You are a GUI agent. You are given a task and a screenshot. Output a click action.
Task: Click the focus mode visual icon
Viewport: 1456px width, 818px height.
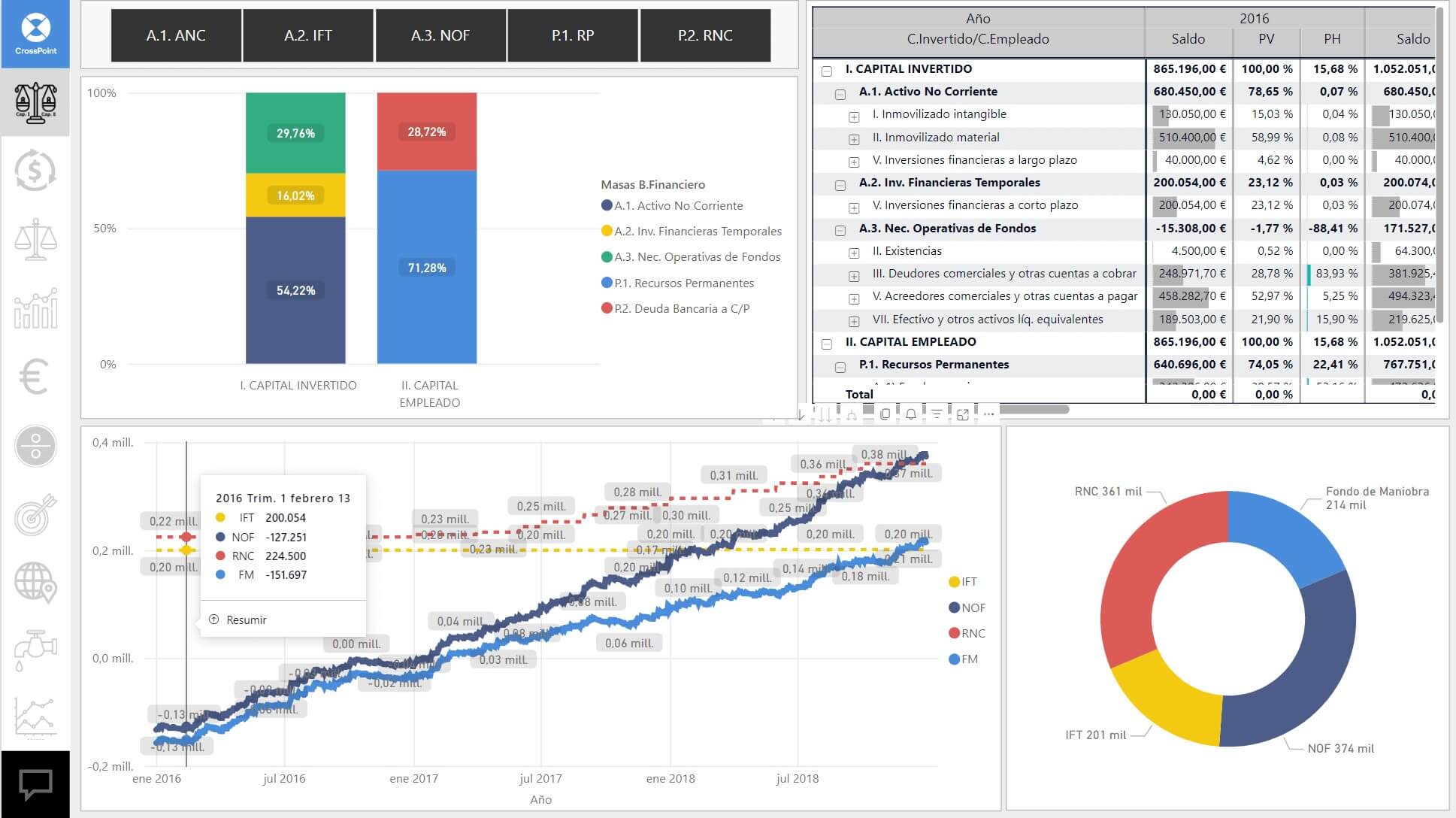[963, 414]
